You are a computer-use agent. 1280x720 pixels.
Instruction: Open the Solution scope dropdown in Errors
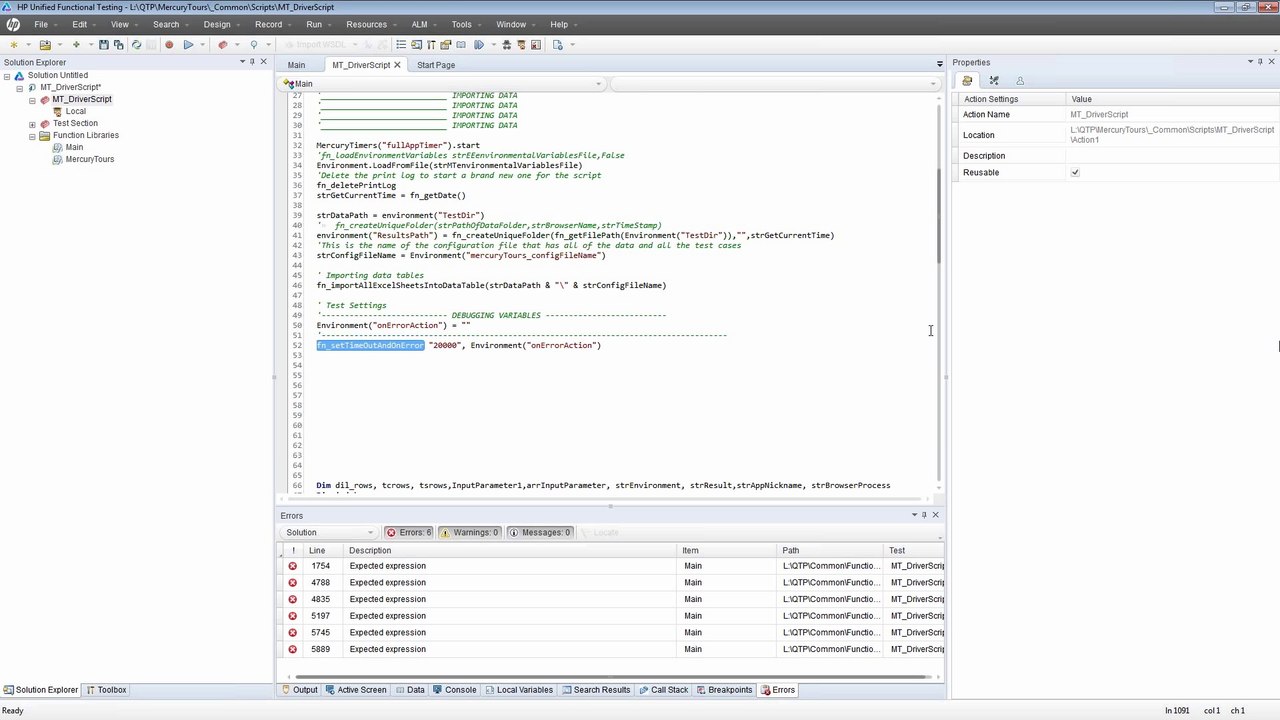point(329,533)
